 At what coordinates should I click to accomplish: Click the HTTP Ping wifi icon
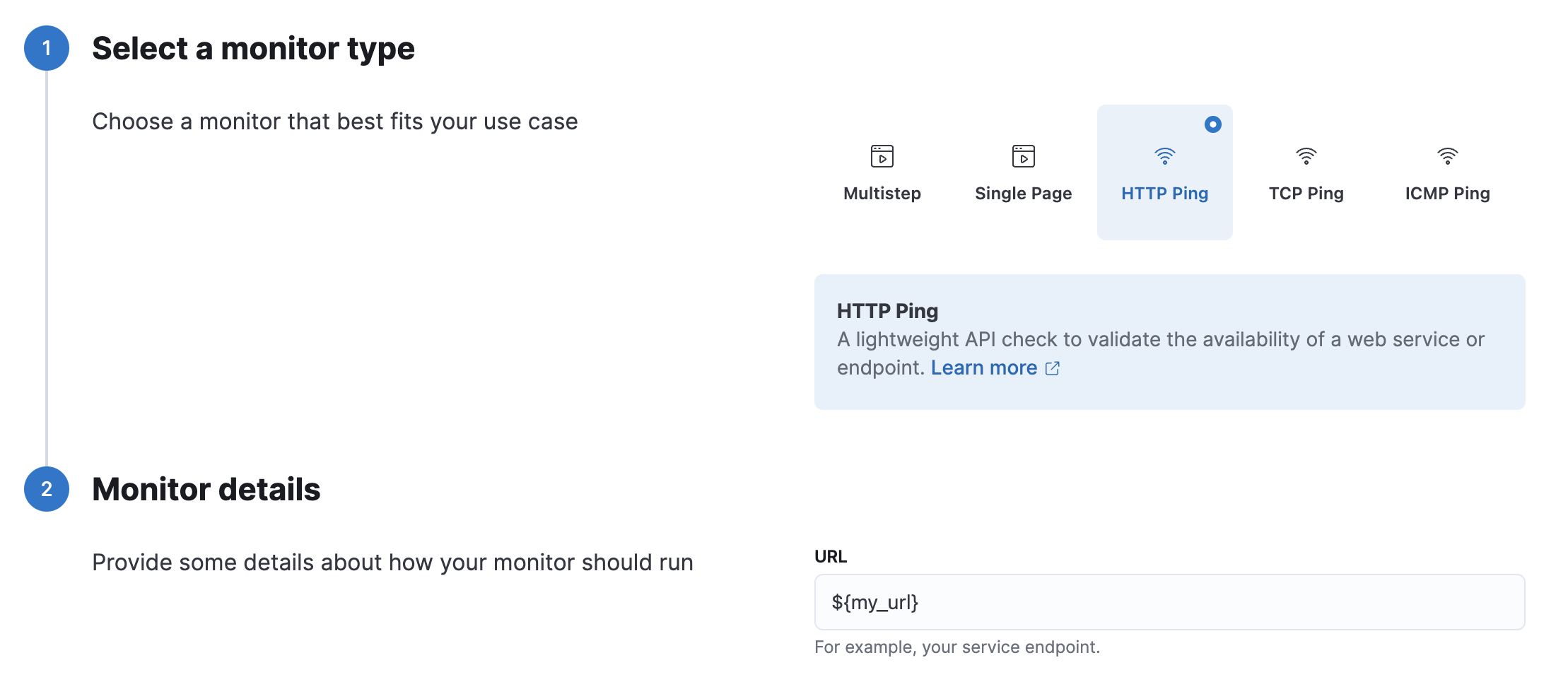coord(1164,157)
